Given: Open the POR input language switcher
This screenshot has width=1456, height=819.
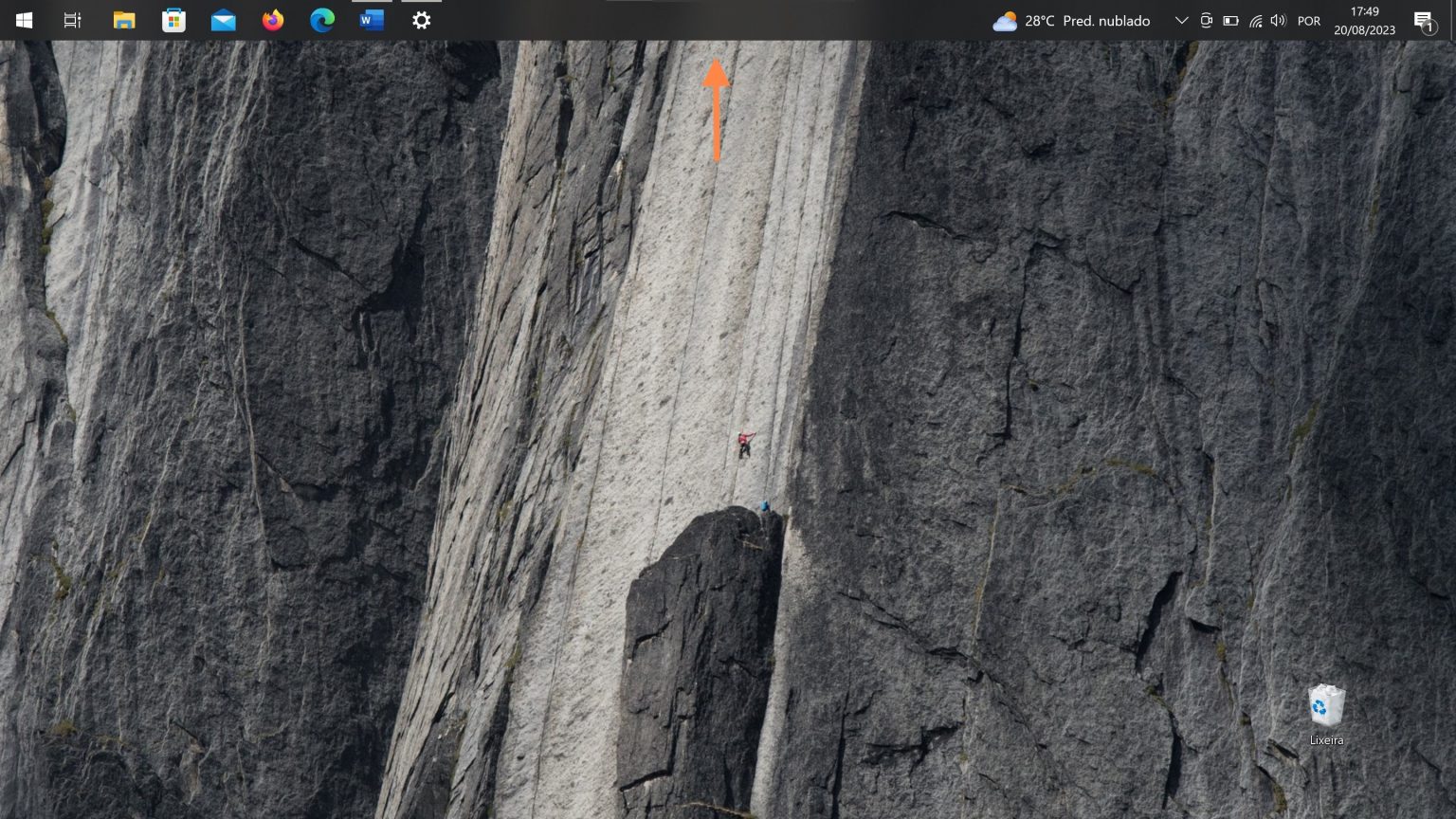Looking at the screenshot, I should (1309, 21).
